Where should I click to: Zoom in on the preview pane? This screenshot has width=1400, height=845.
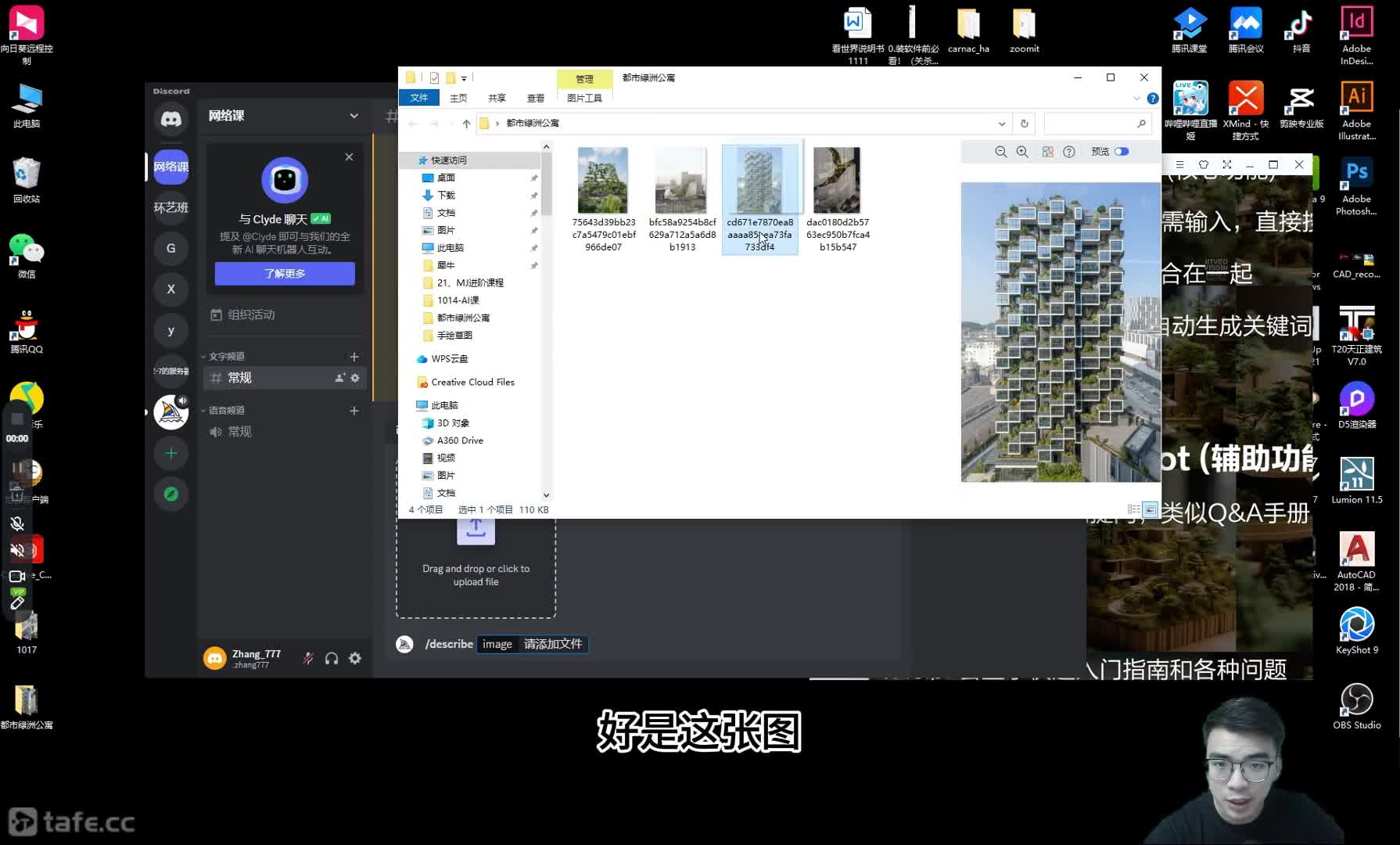[x=1022, y=152]
